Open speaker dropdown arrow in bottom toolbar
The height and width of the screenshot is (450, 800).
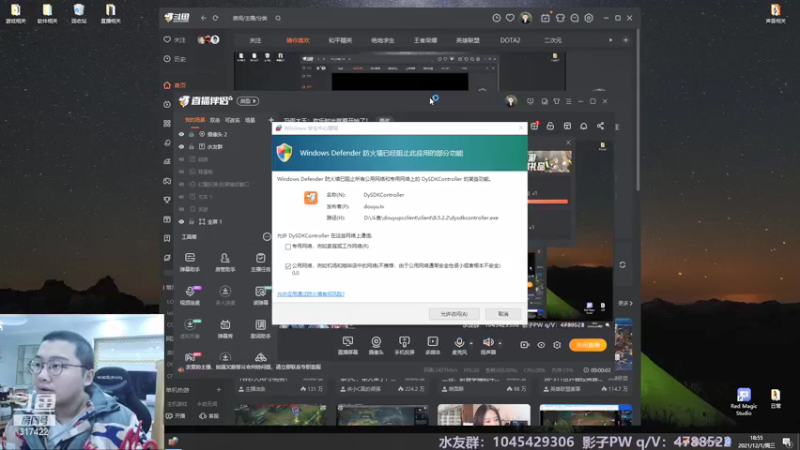pyautogui.click(x=499, y=343)
